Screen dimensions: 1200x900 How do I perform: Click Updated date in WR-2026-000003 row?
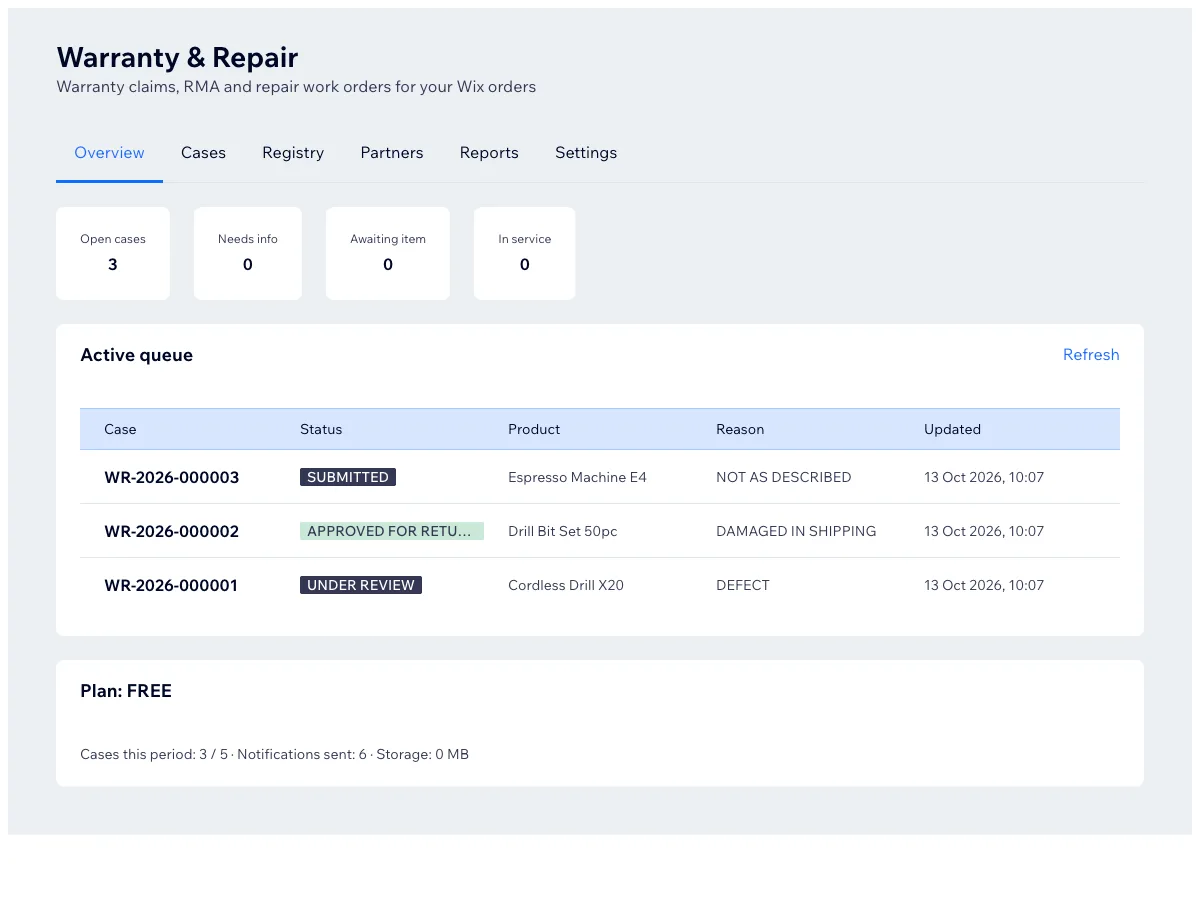coord(984,477)
